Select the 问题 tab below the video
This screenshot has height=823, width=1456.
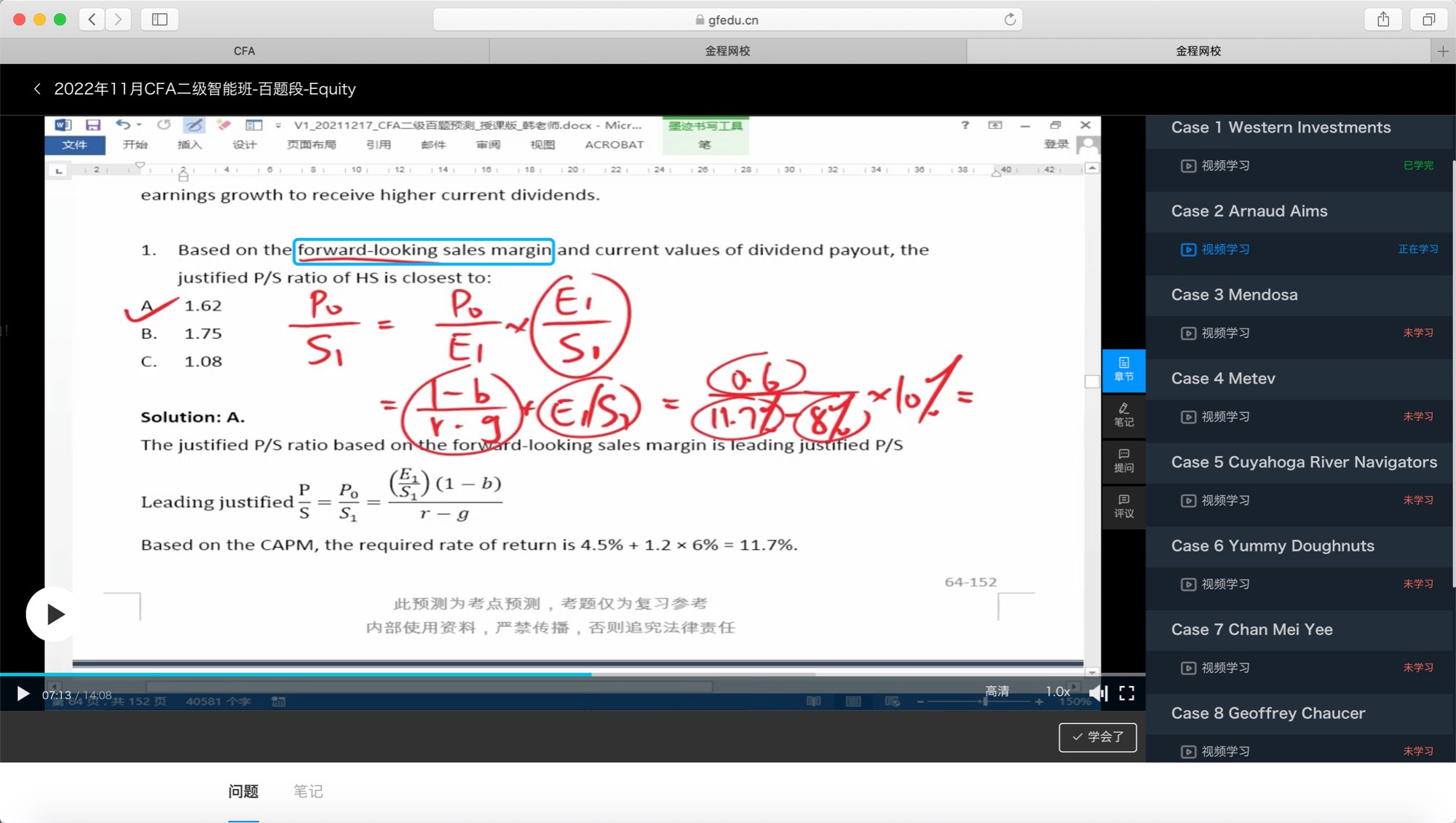(243, 791)
